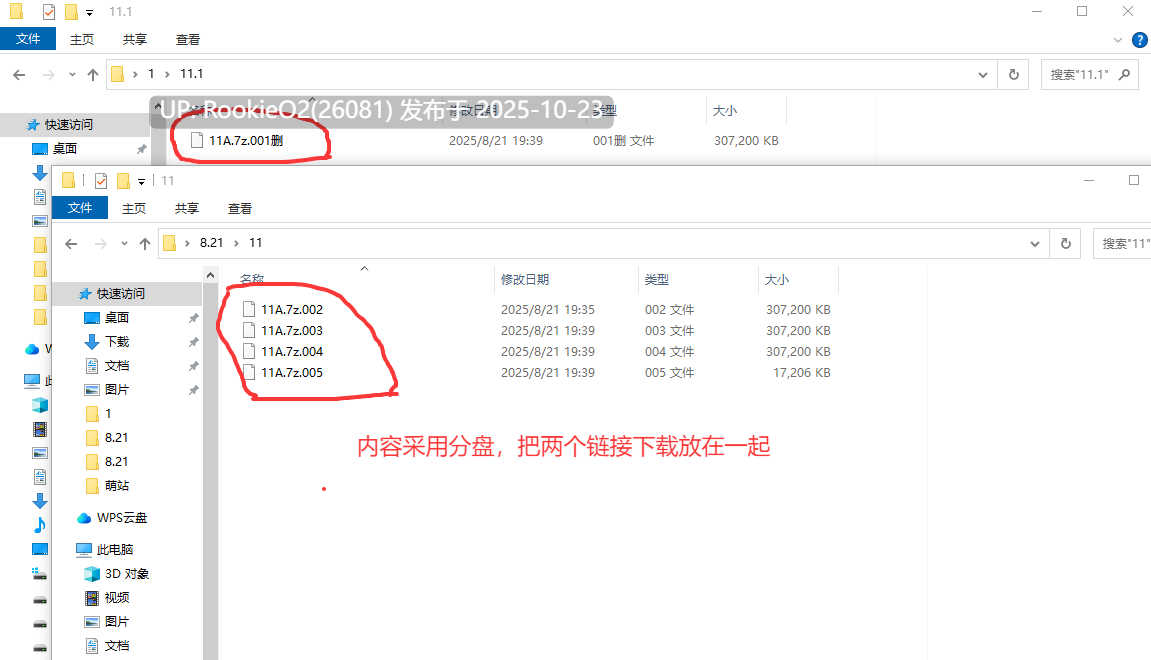Go up one level in 11.1 window

(x=92, y=74)
